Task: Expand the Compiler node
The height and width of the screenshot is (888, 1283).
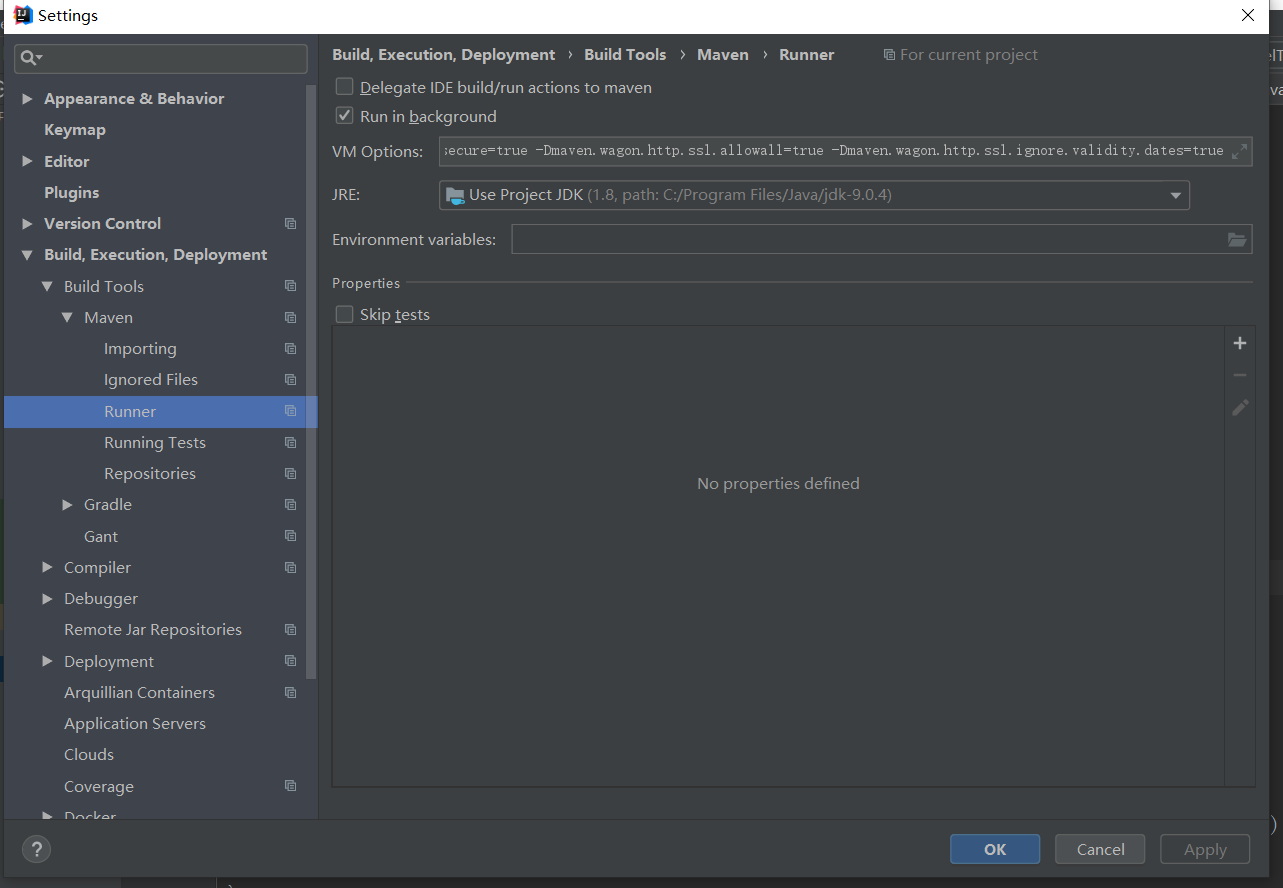Action: [x=47, y=568]
